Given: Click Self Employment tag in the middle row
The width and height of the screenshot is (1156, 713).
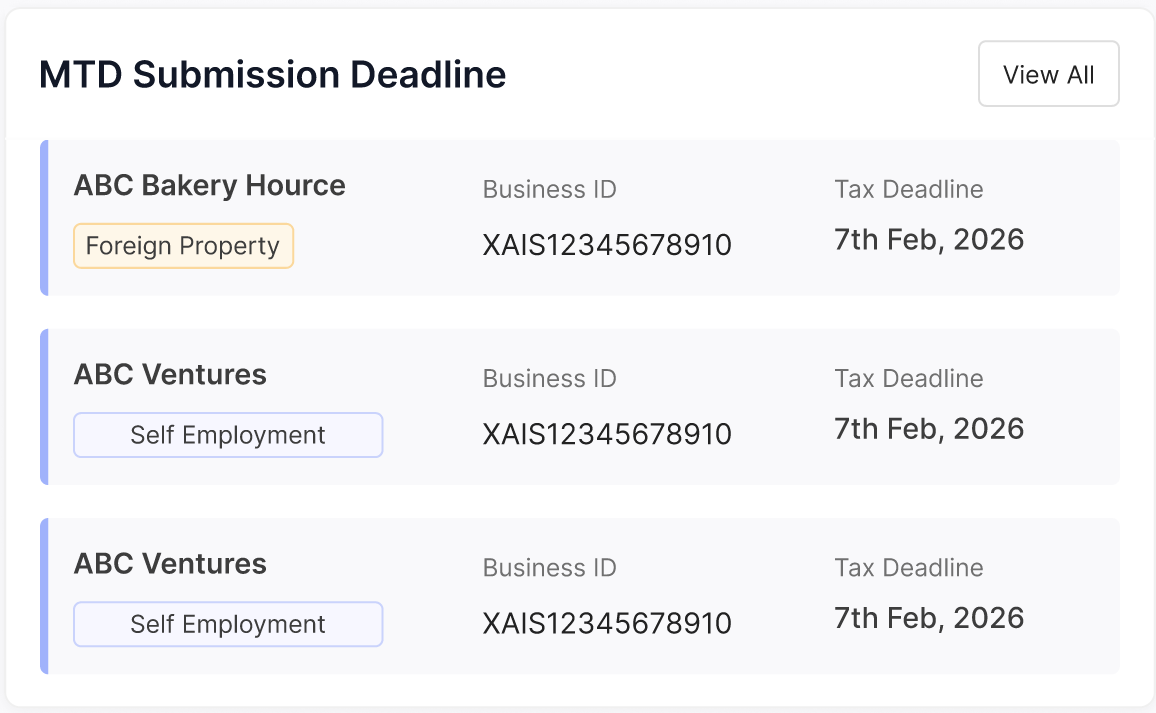Looking at the screenshot, I should (228, 435).
